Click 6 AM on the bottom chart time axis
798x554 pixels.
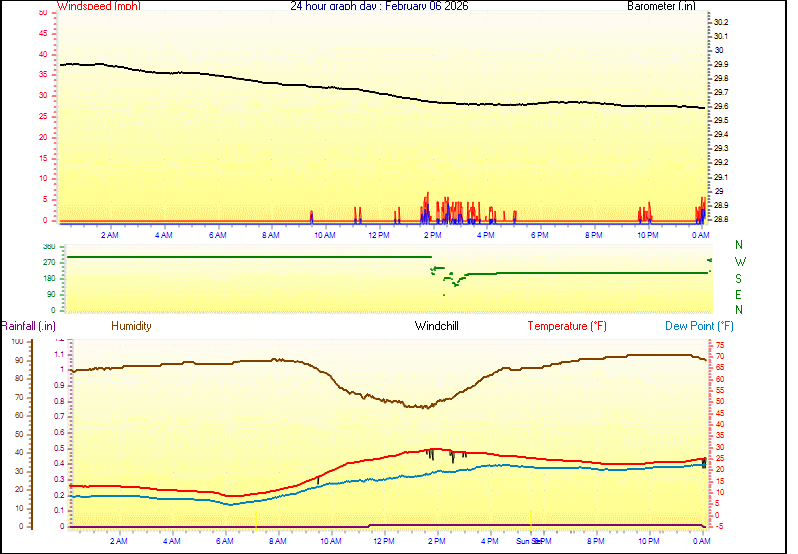[225, 541]
